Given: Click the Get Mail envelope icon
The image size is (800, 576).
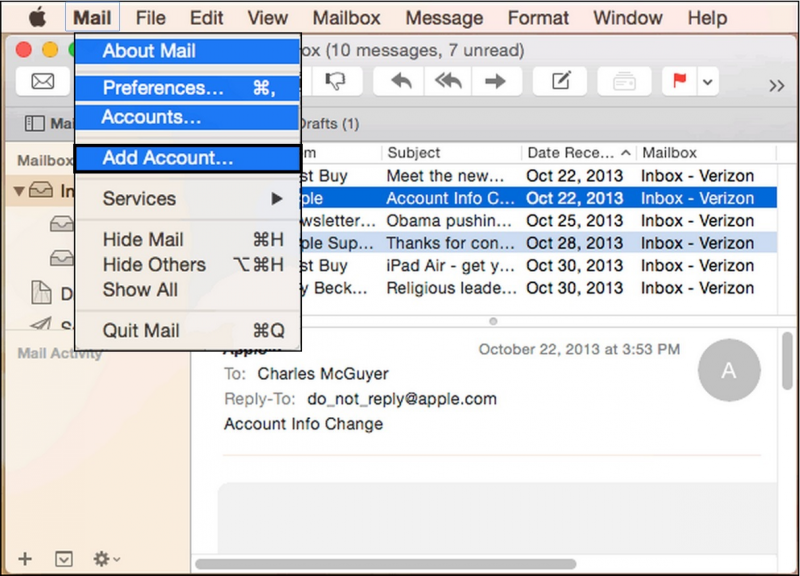Looking at the screenshot, I should 43,81.
